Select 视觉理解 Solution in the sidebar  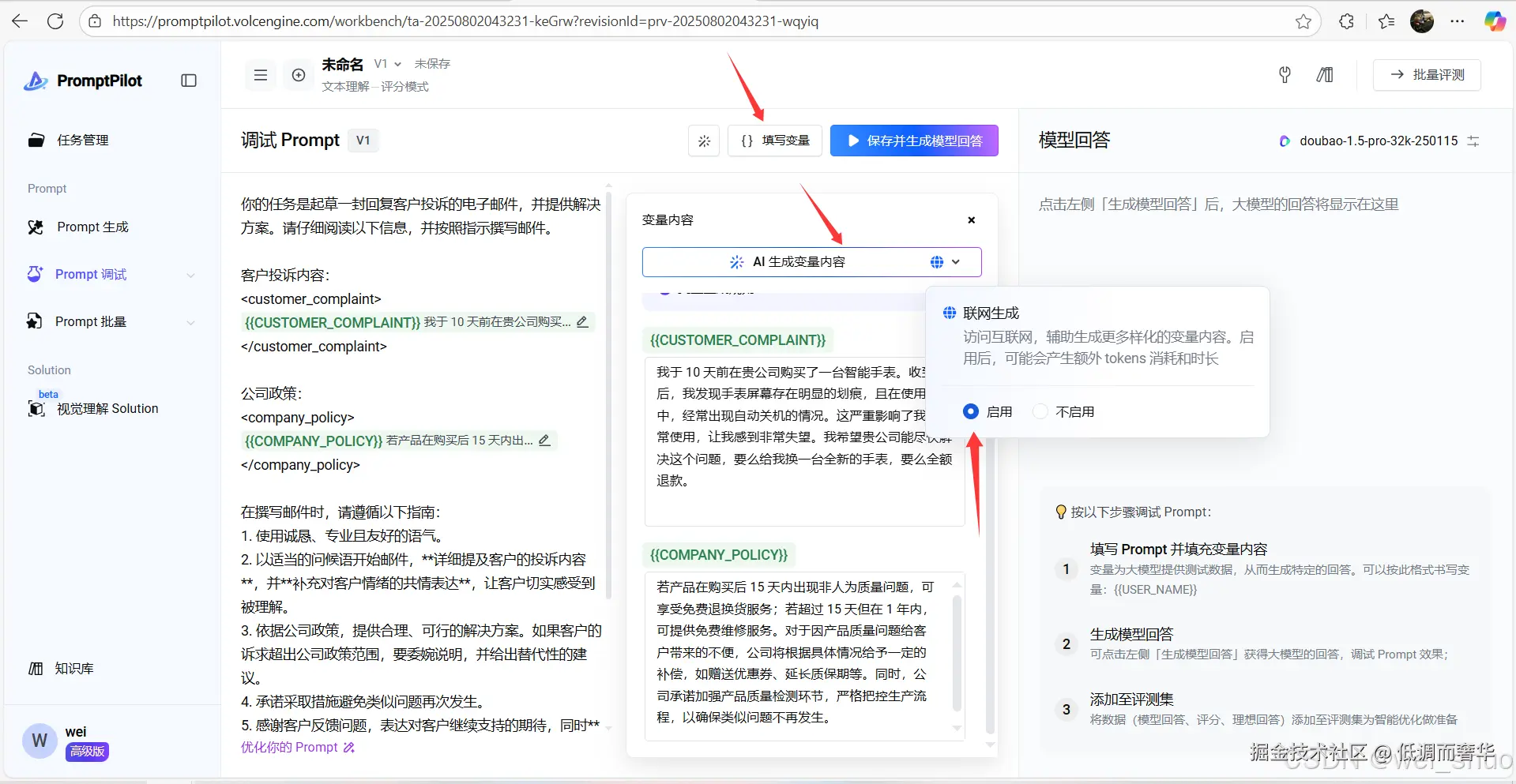point(105,408)
